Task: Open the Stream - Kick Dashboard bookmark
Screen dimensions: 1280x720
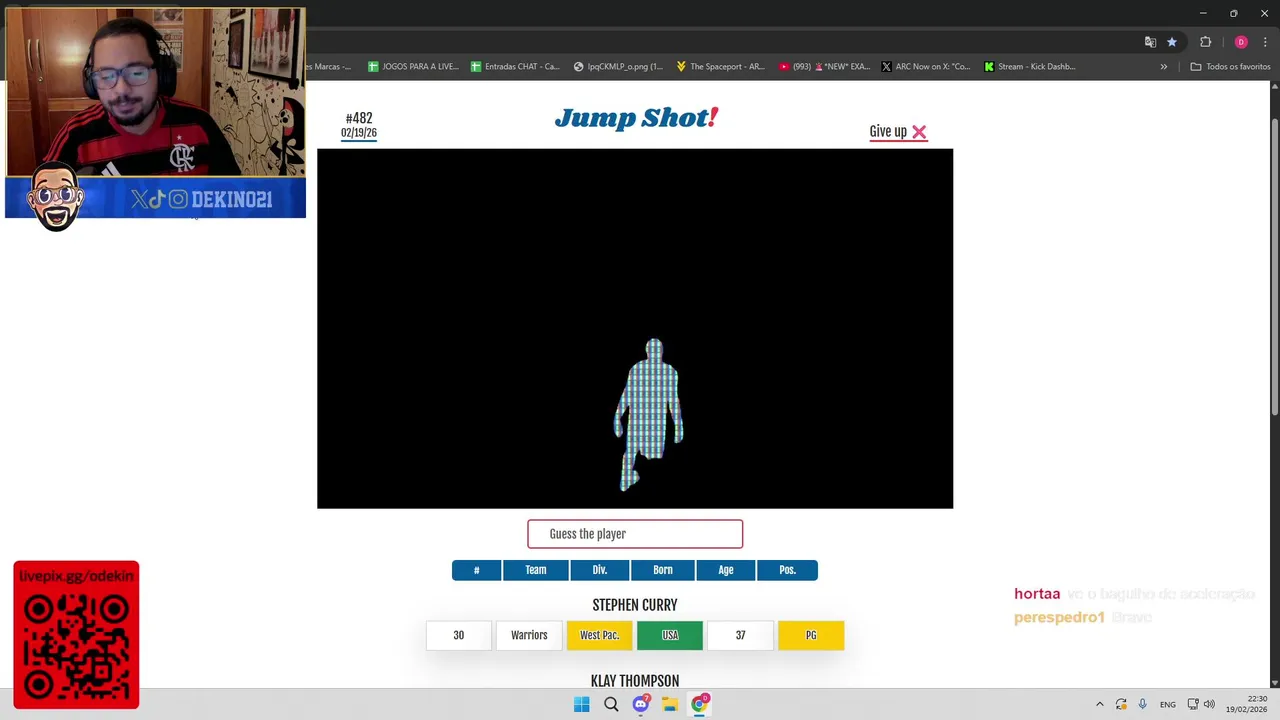Action: click(x=1030, y=67)
